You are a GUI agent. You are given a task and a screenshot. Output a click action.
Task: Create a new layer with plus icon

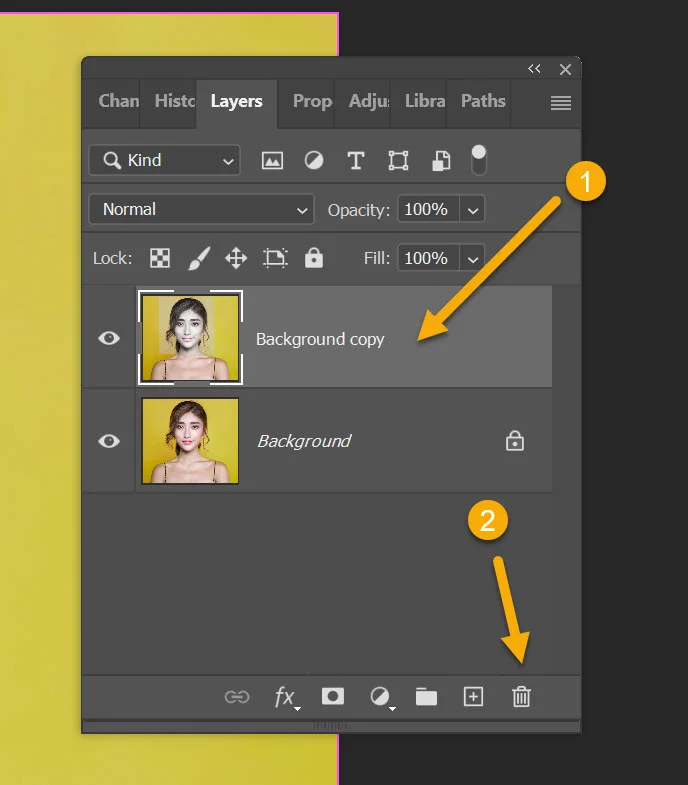pyautogui.click(x=473, y=696)
